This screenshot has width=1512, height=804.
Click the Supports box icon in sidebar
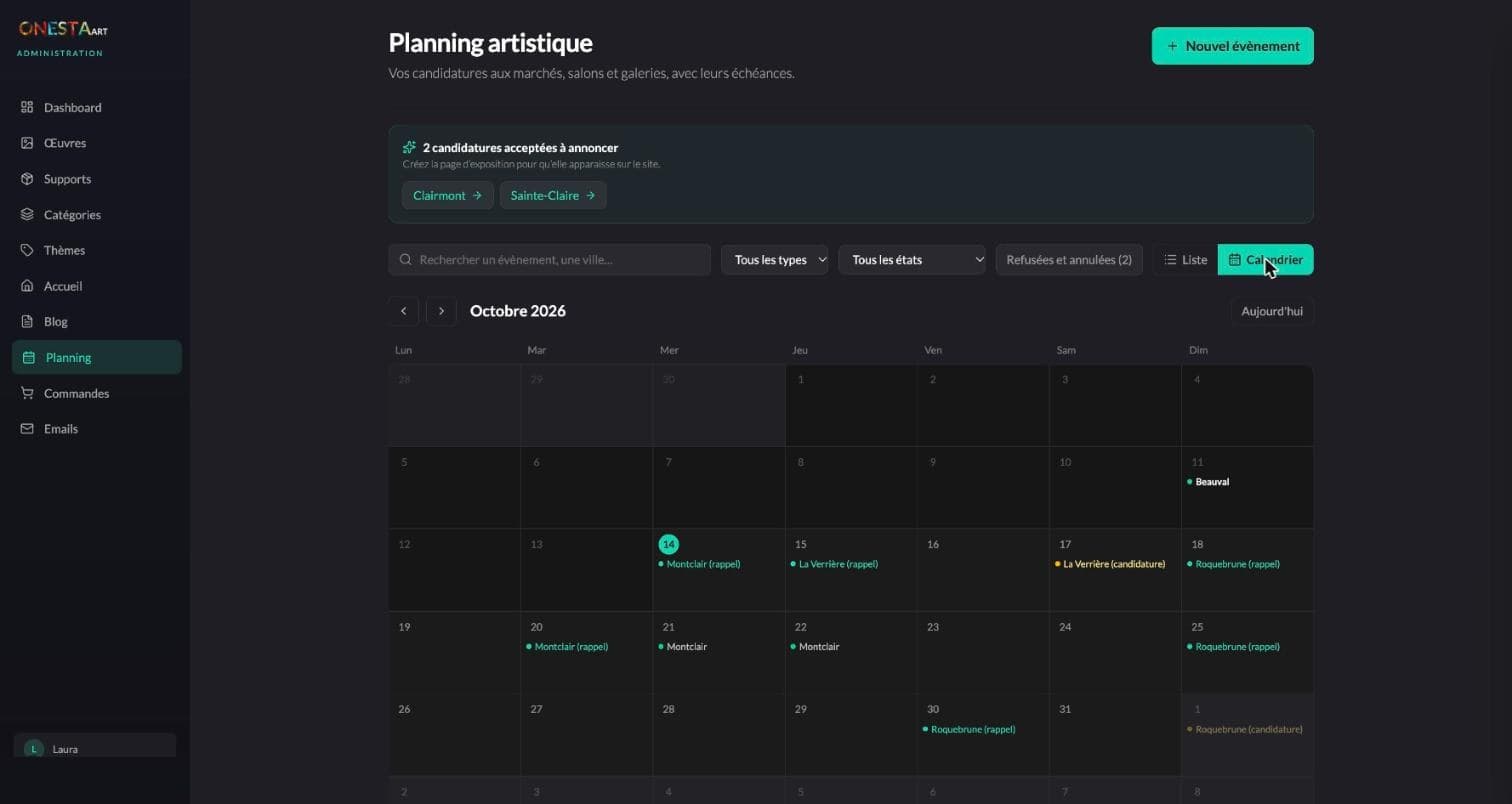pos(27,179)
